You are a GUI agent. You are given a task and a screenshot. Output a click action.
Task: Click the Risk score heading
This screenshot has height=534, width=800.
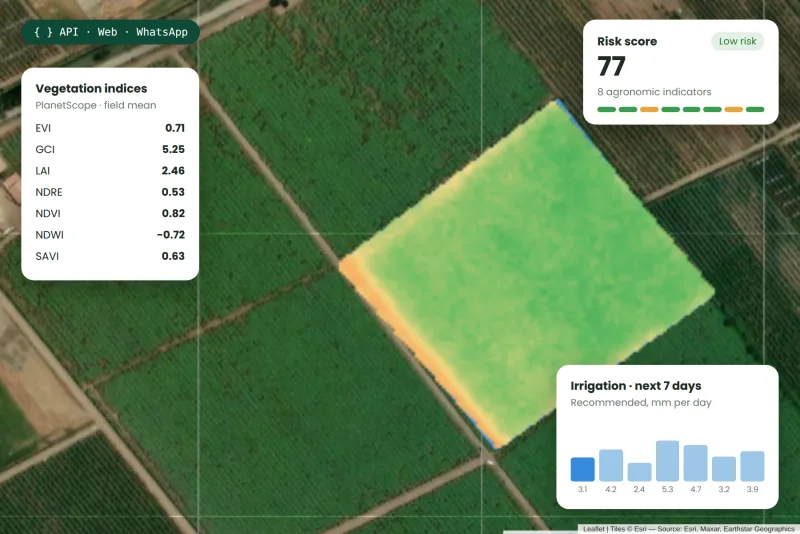[627, 41]
